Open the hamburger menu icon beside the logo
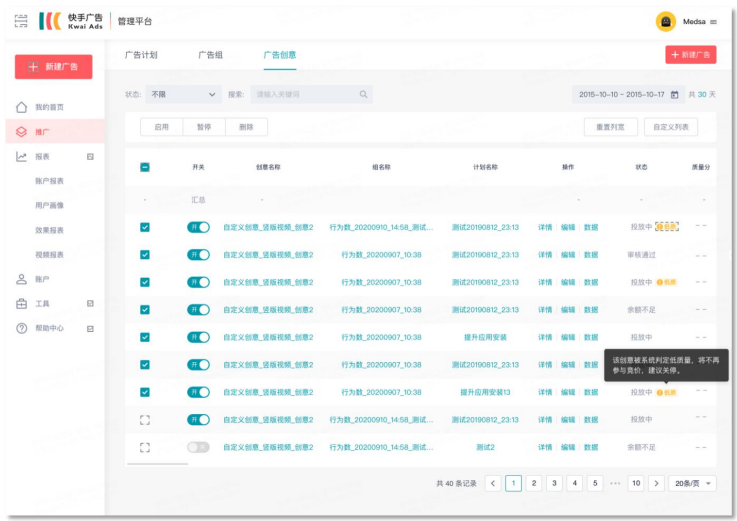The height and width of the screenshot is (521, 737). coord(21,21)
